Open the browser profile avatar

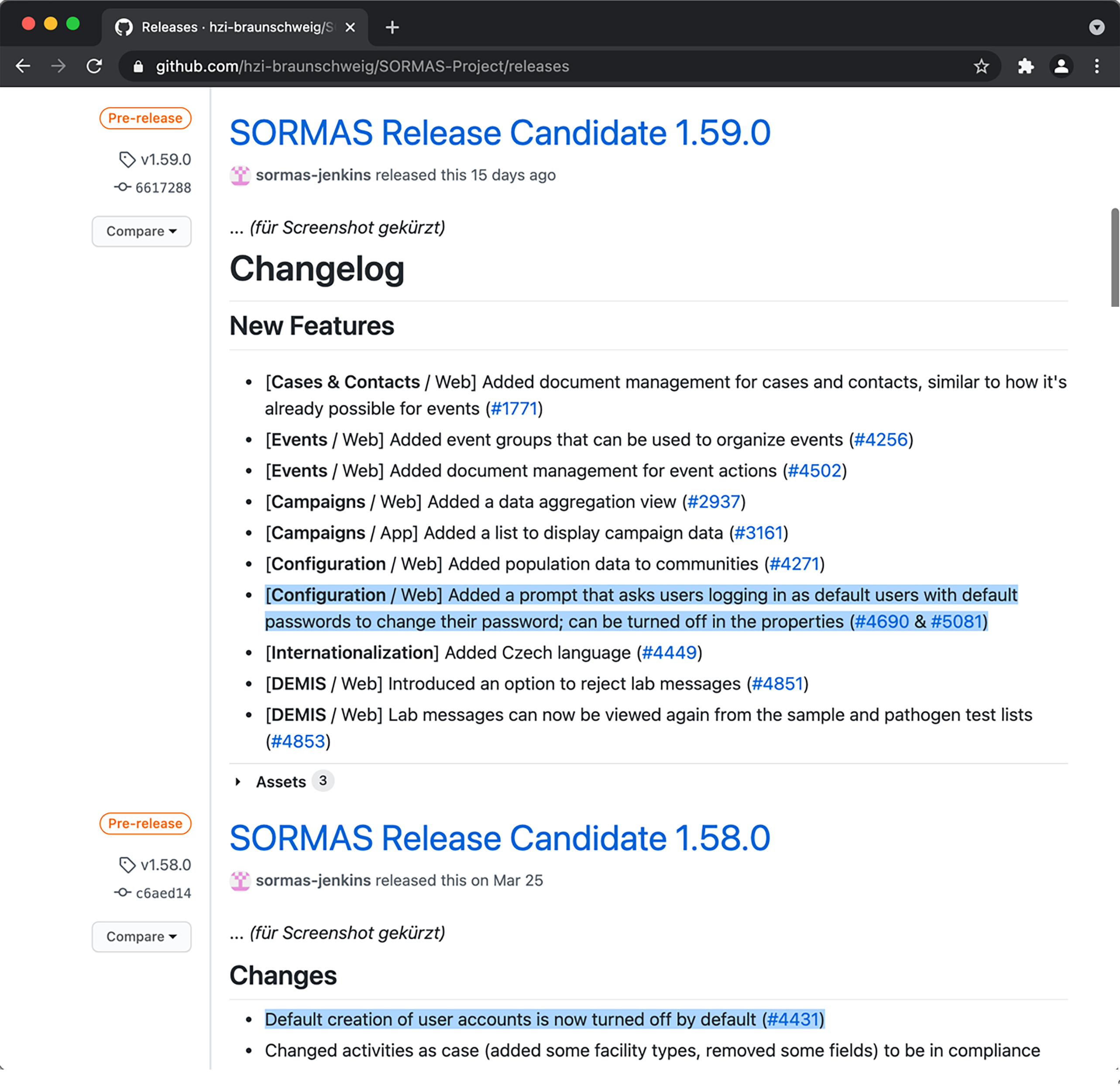click(1061, 66)
